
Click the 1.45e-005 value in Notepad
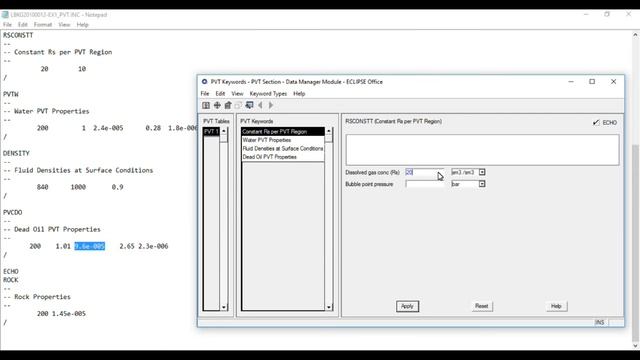tap(69, 314)
